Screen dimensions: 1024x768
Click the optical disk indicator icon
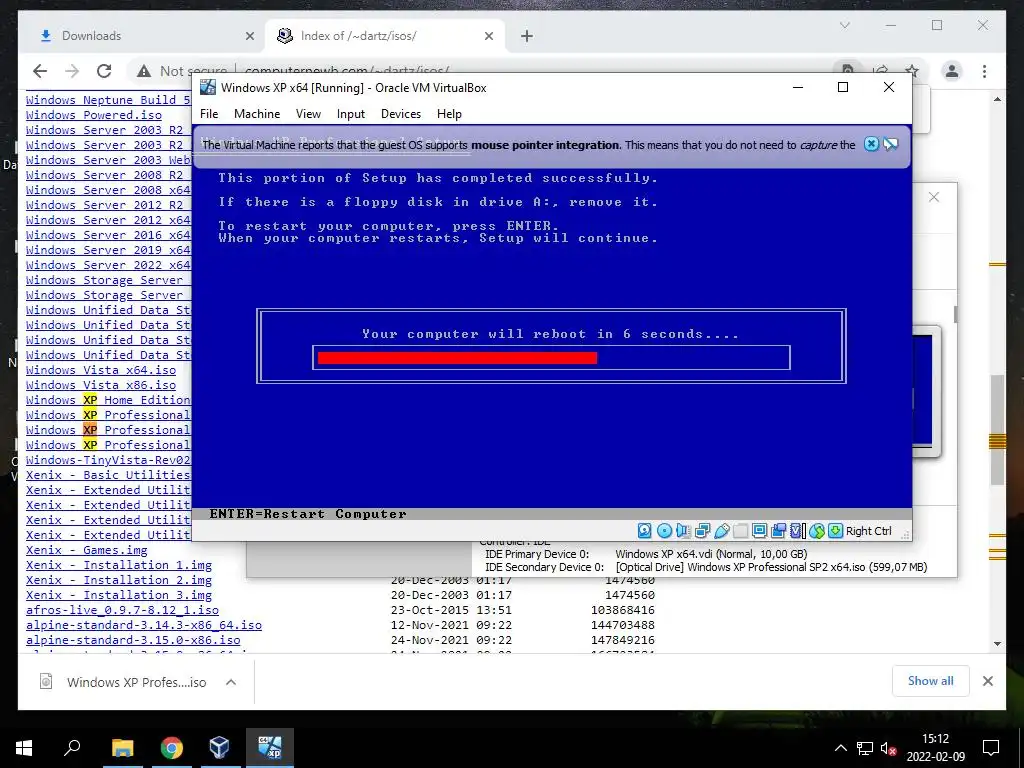point(664,531)
